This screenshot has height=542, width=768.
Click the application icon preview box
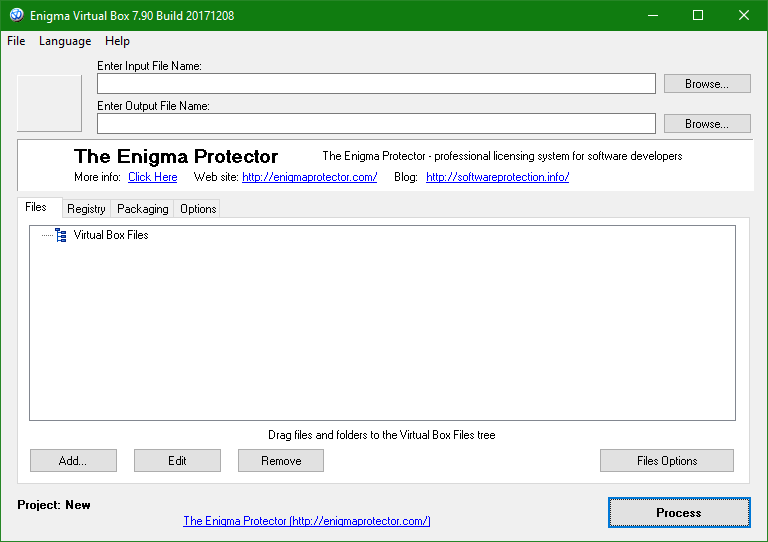[49, 103]
